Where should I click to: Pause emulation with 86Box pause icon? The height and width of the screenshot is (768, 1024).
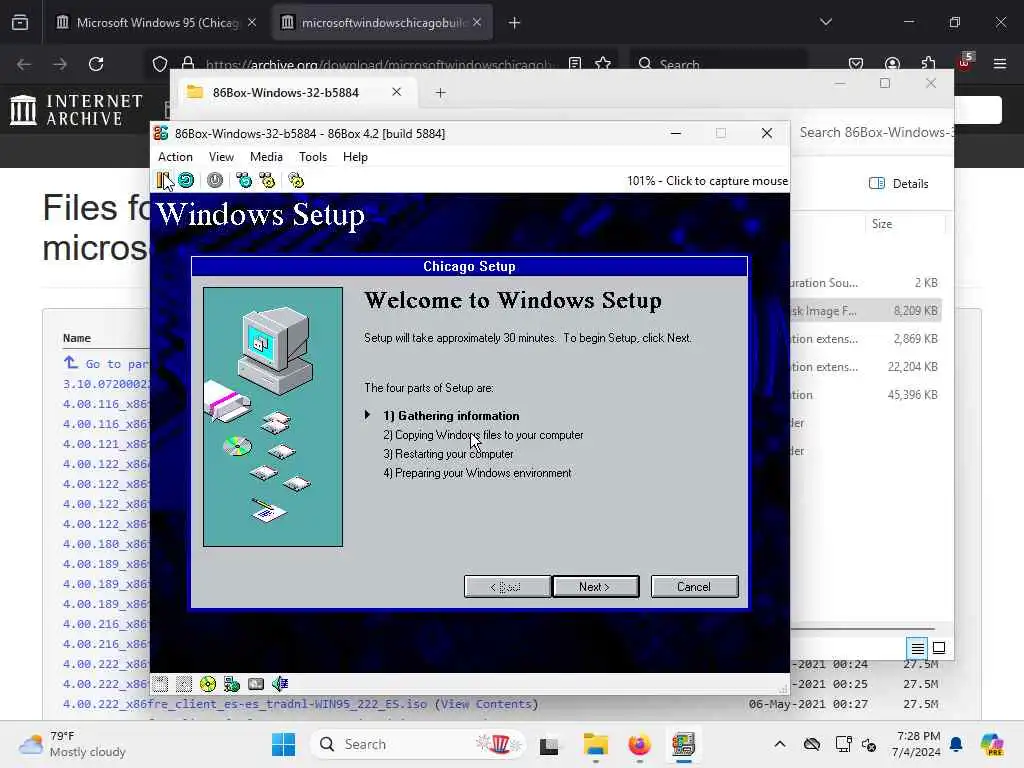tap(163, 180)
